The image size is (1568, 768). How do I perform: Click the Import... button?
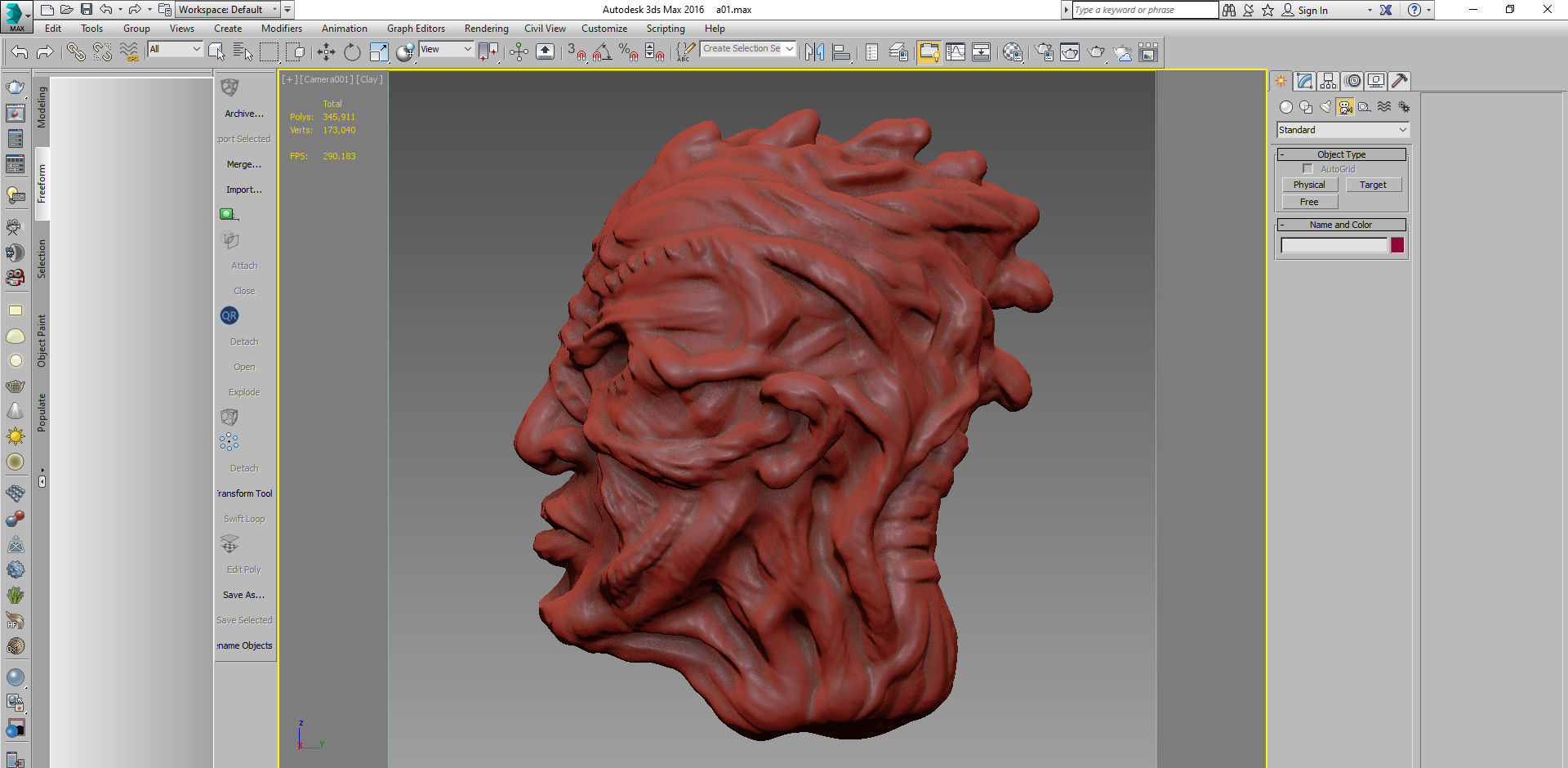tap(244, 190)
